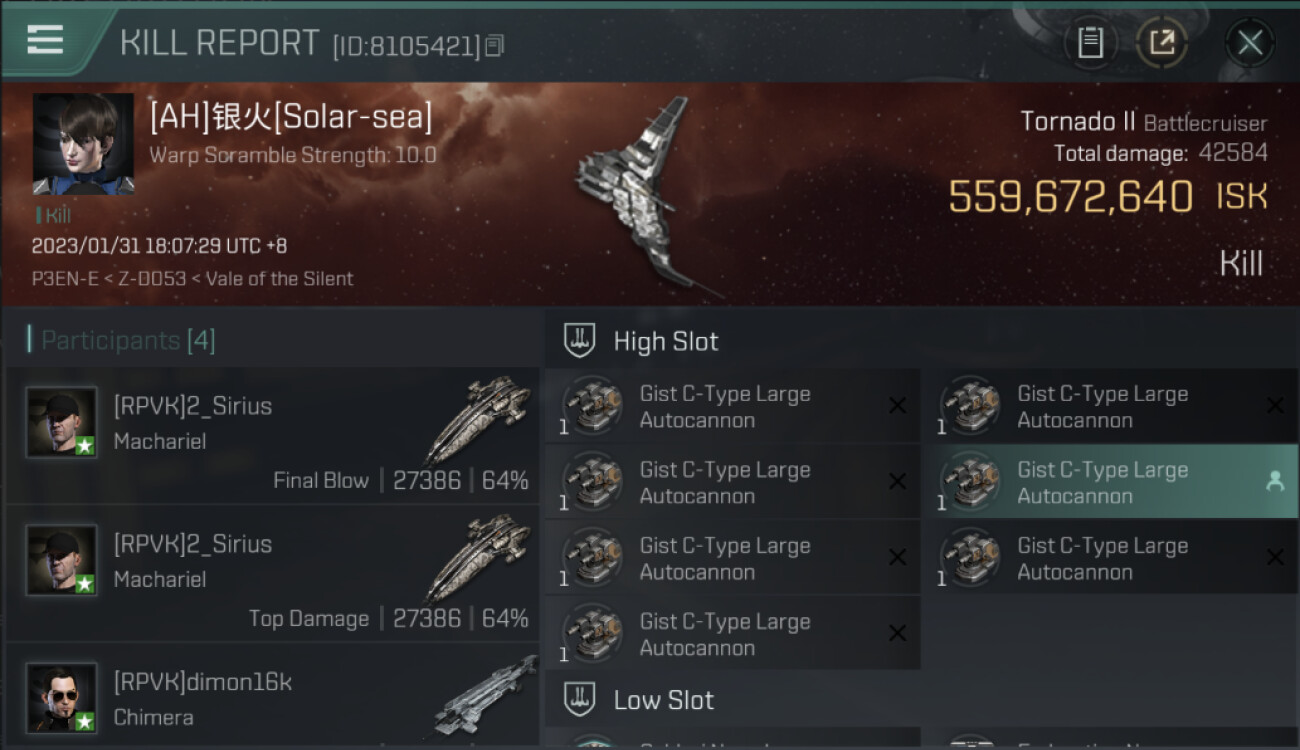1300x750 pixels.
Task: Select the dimon16k Chimera participant entry
Action: tap(272, 695)
